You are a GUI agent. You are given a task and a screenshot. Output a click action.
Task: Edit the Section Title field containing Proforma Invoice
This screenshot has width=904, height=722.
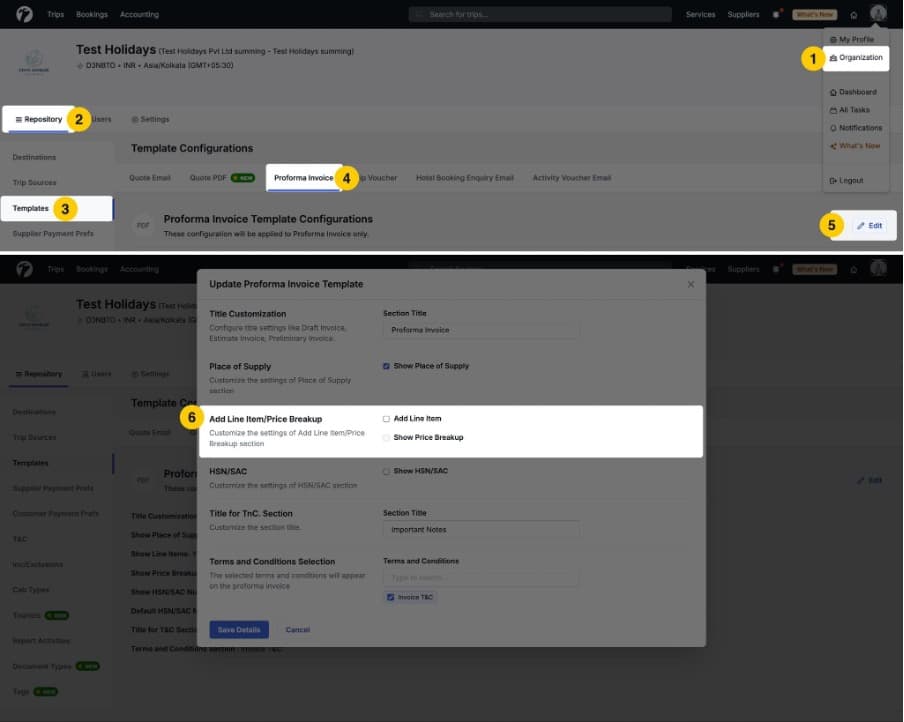point(481,330)
